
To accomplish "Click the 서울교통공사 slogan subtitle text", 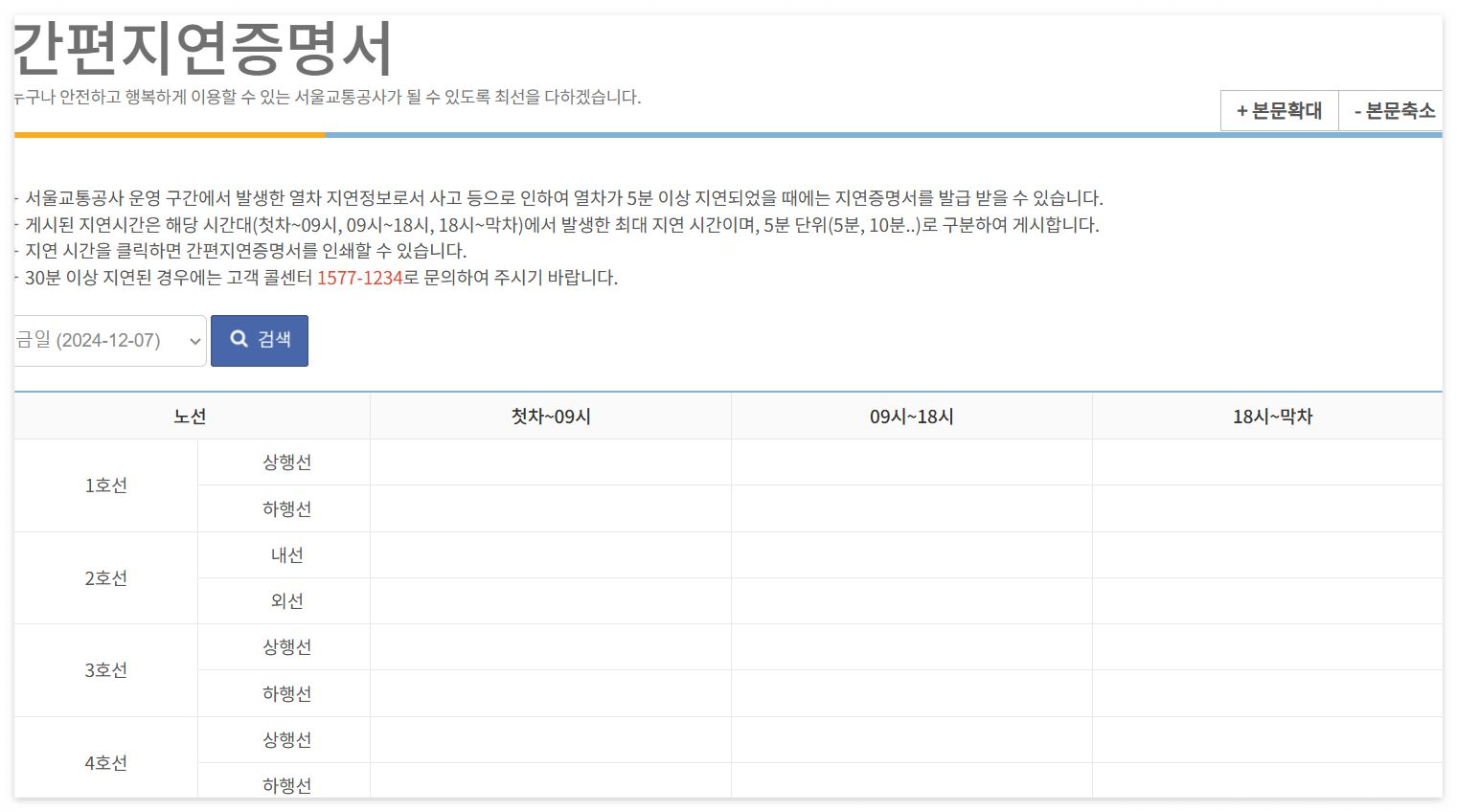I will [328, 97].
